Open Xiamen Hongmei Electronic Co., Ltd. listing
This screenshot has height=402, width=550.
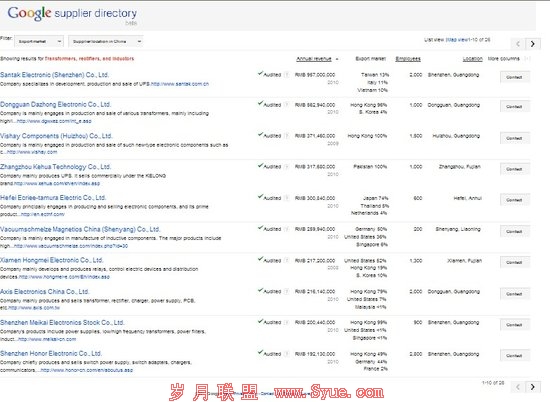[52, 260]
